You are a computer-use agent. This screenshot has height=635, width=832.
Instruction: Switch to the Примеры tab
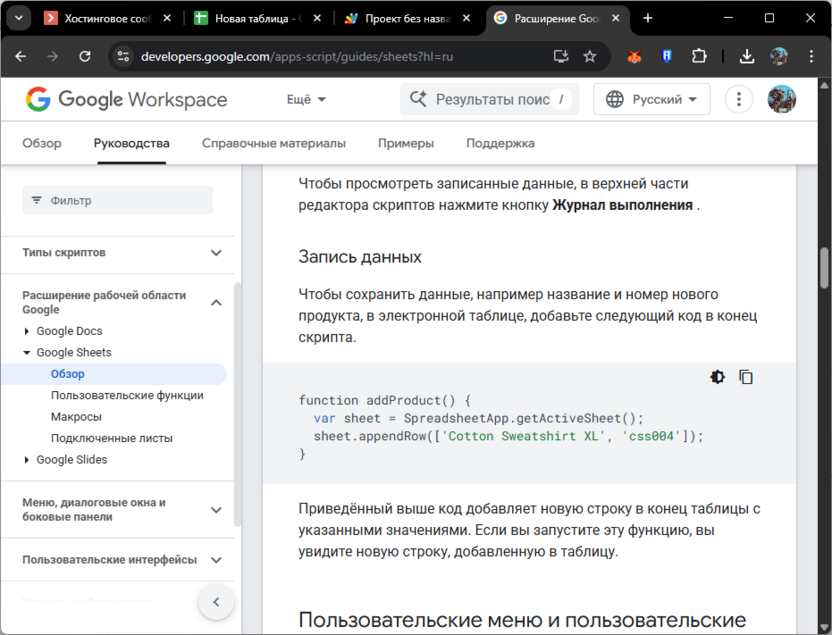click(405, 143)
